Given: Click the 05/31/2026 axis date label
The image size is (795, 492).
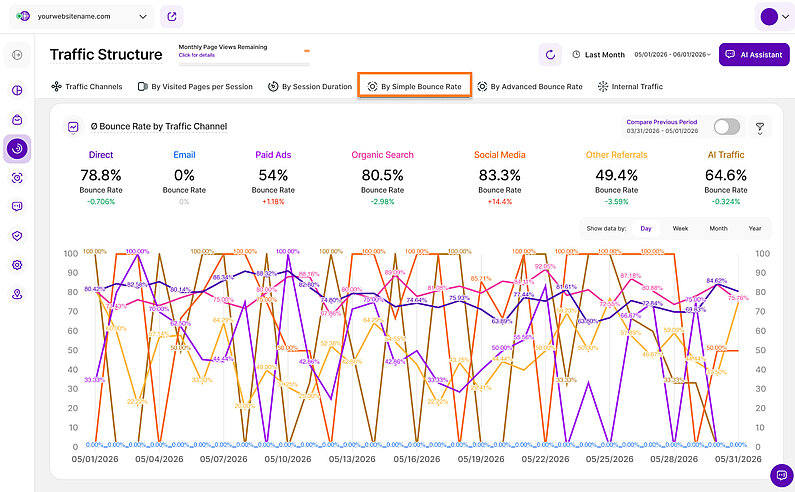Looking at the screenshot, I should click(x=738, y=459).
